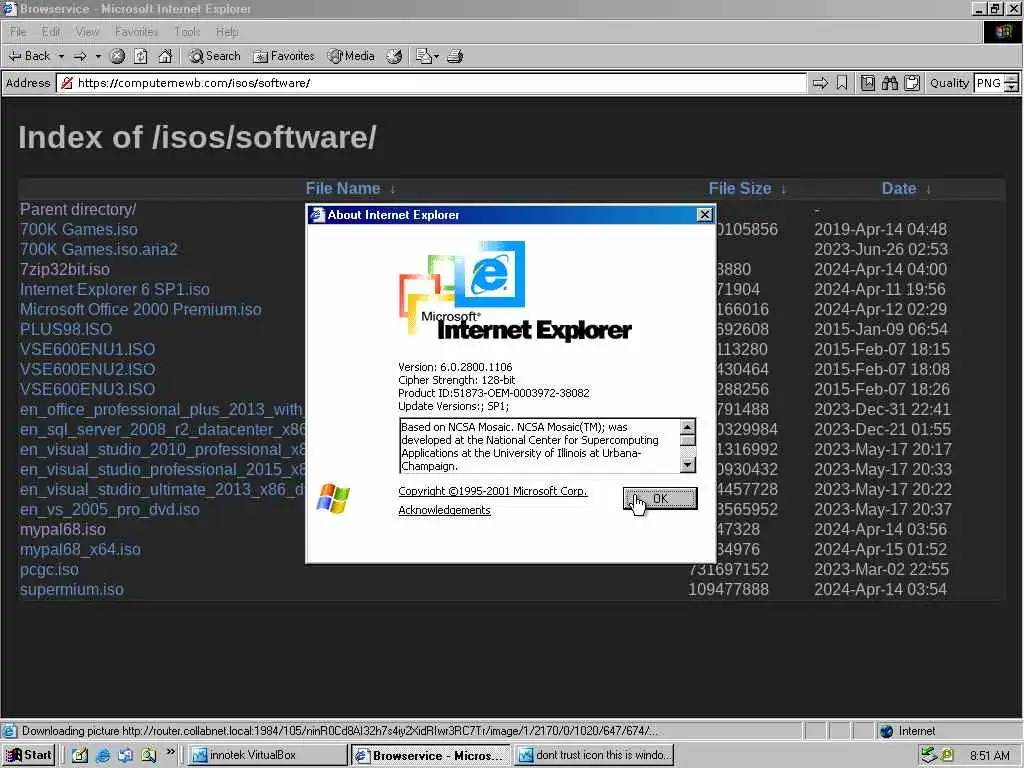The image size is (1024, 768).
Task: Click the page icon in the address bar
Action: coord(66,83)
